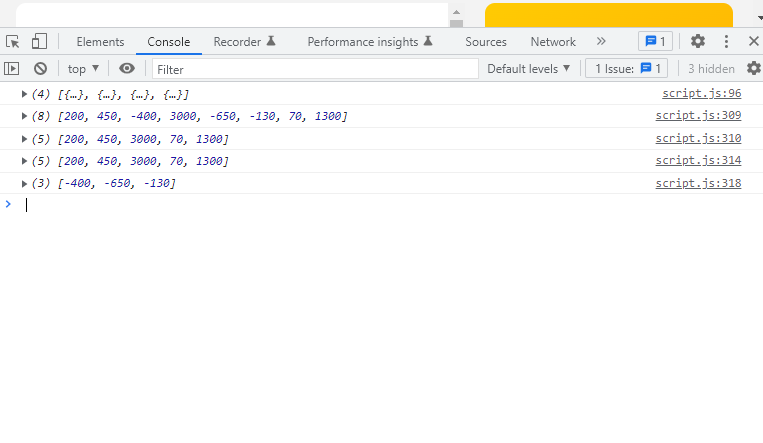The height and width of the screenshot is (443, 763).
Task: Open the script.js:310 source link
Action: pyautogui.click(x=698, y=138)
